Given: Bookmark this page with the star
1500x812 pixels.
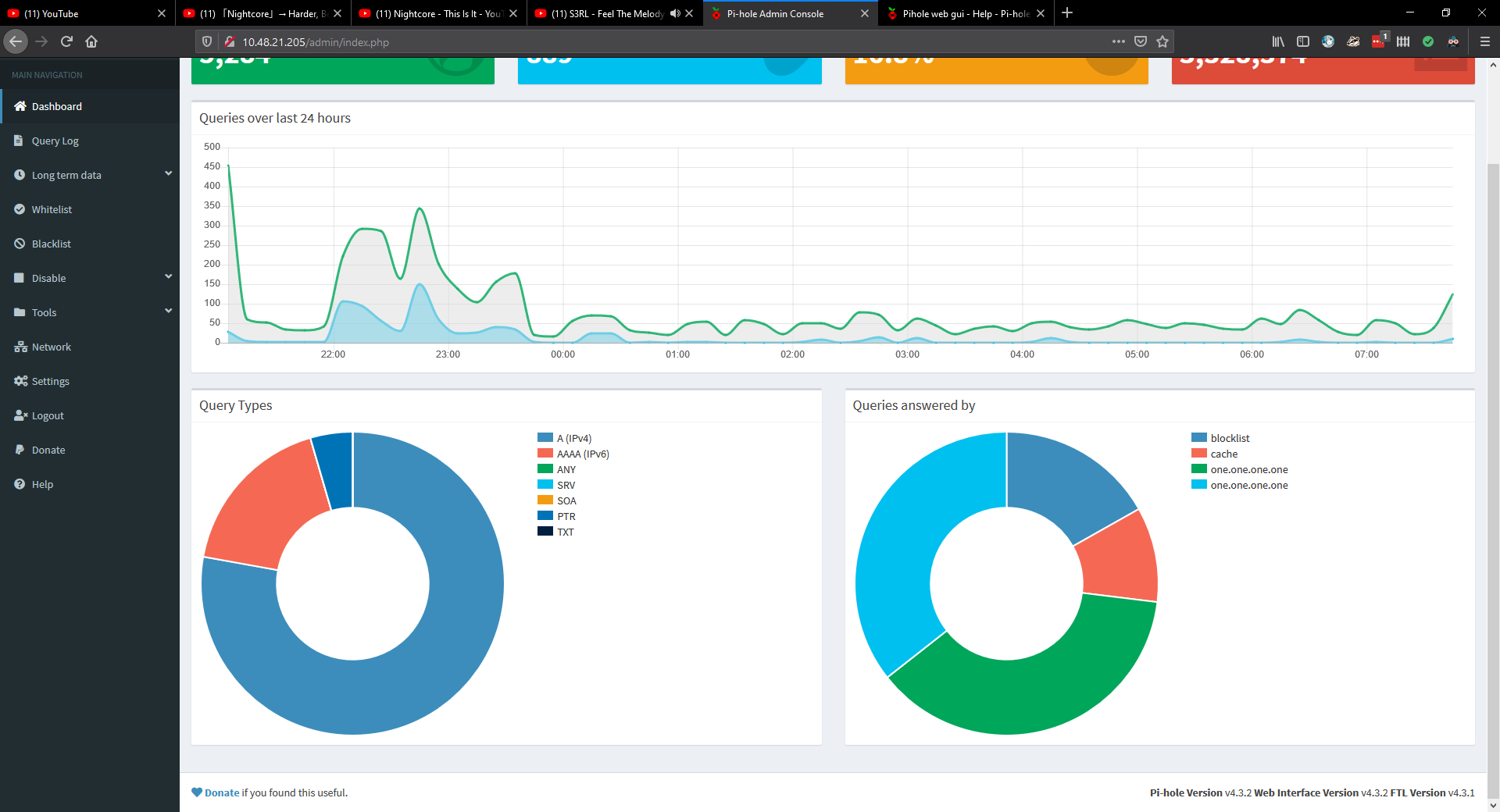Looking at the screenshot, I should 1162,41.
